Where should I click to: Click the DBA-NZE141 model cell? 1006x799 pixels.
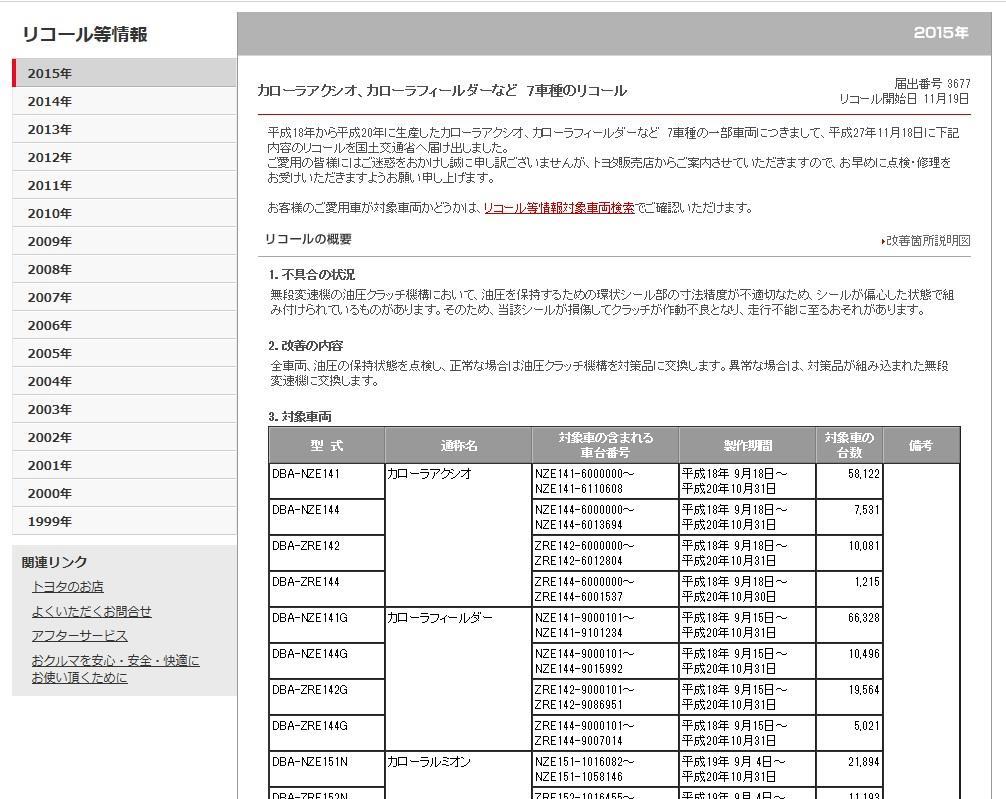[x=327, y=481]
